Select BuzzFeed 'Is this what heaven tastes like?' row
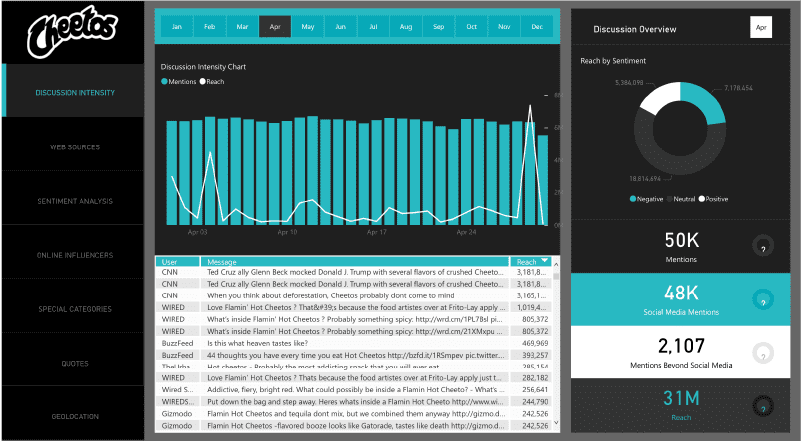 pyautogui.click(x=354, y=343)
